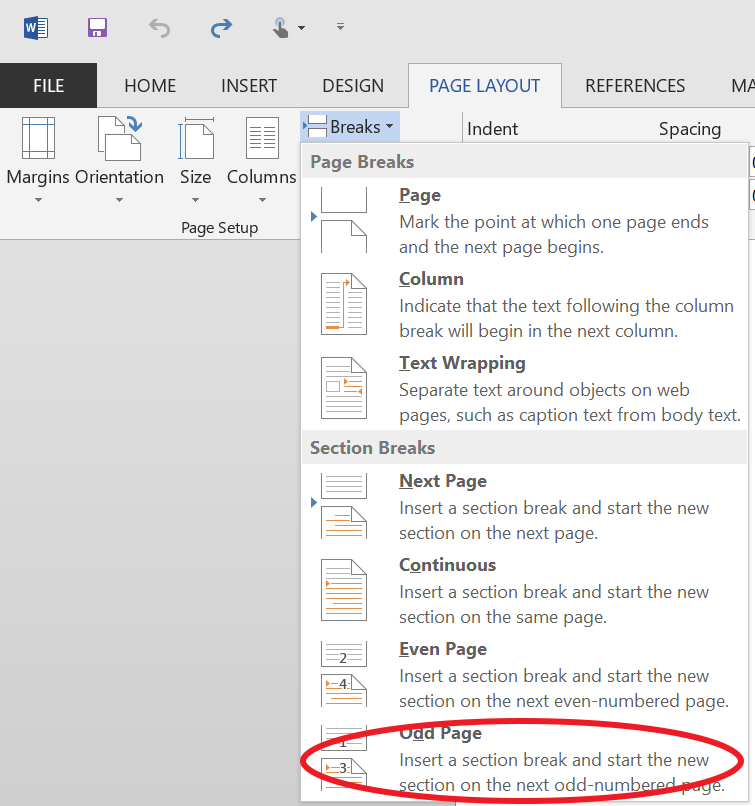
Task: Click the Word application icon
Action: [x=35, y=27]
